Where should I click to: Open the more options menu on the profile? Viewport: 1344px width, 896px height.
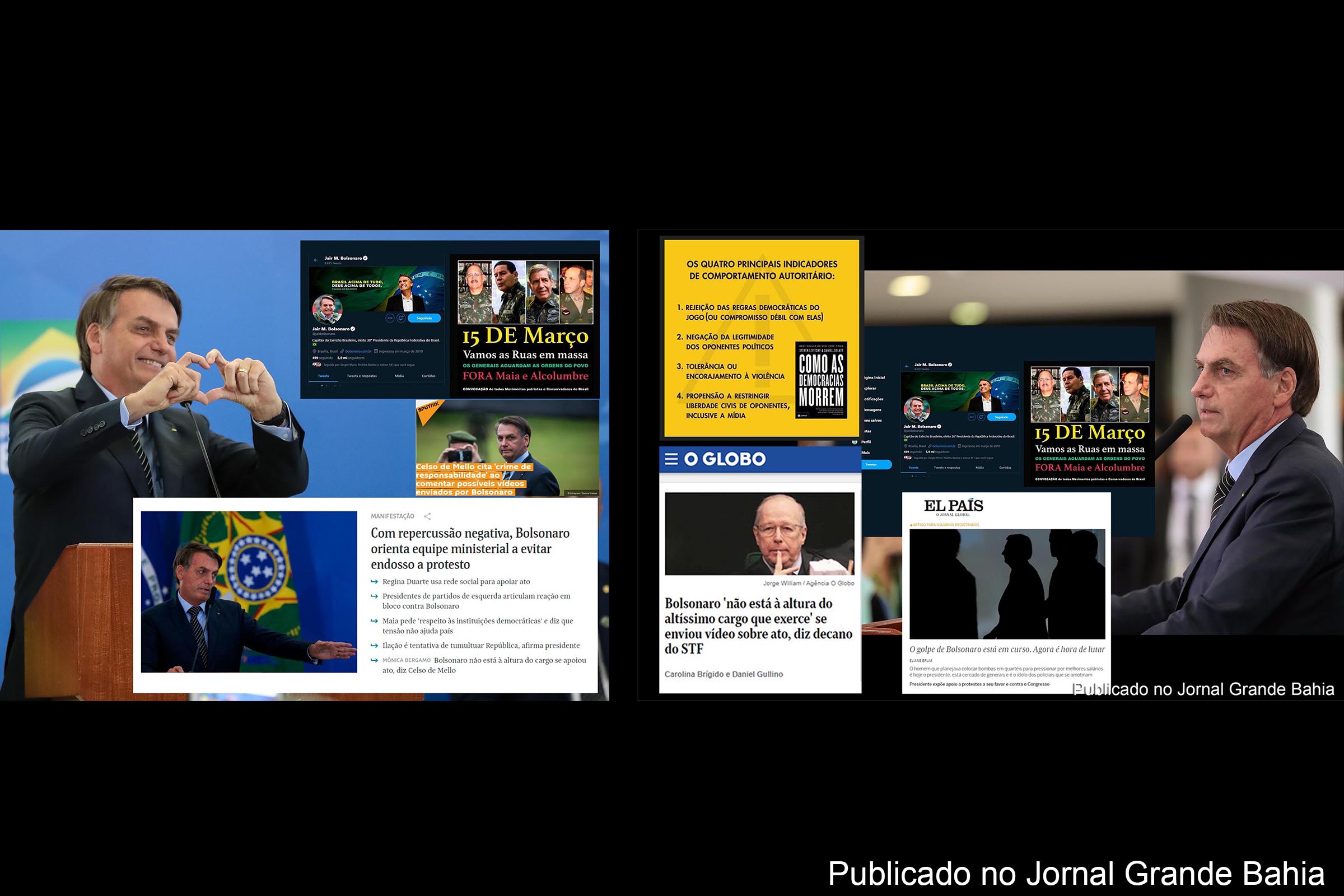391,317
